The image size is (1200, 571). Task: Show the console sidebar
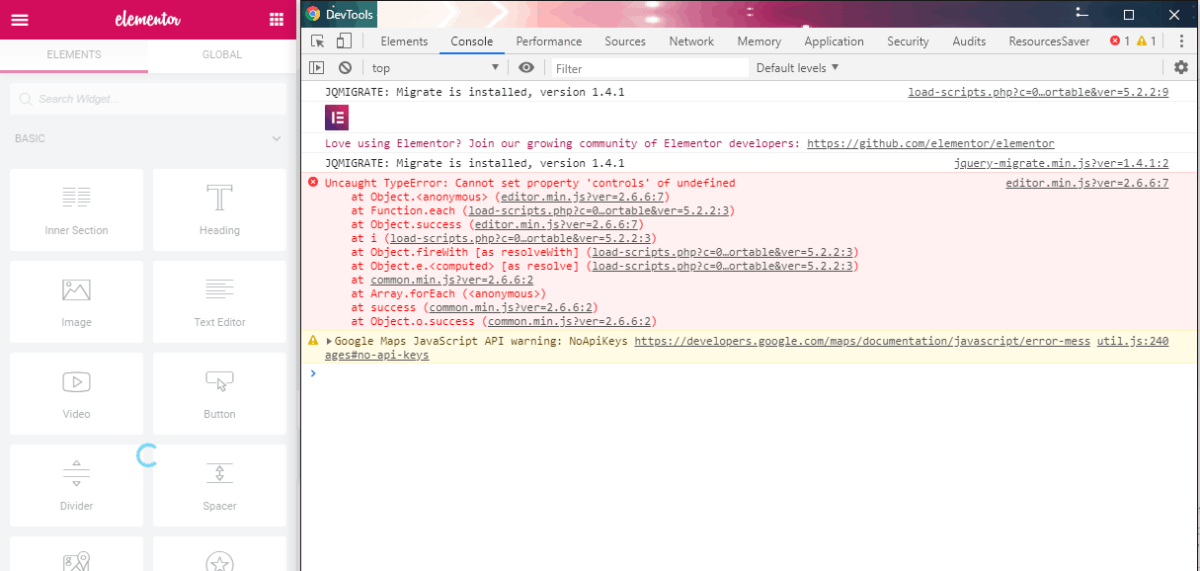pos(317,68)
